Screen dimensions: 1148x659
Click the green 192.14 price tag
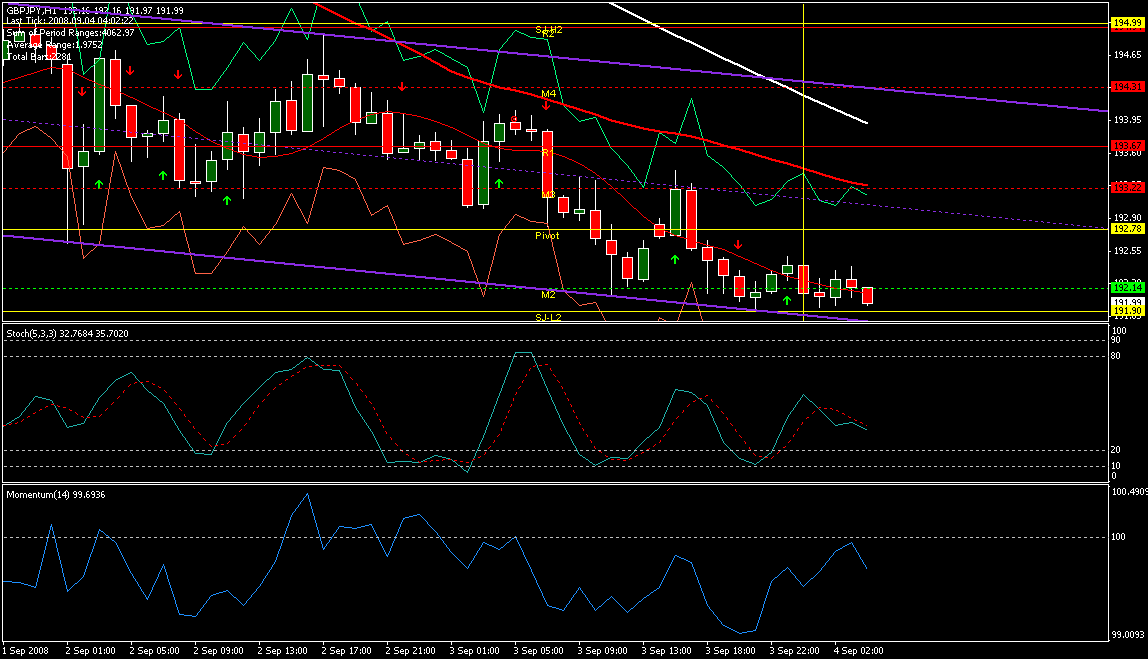coord(1127,288)
